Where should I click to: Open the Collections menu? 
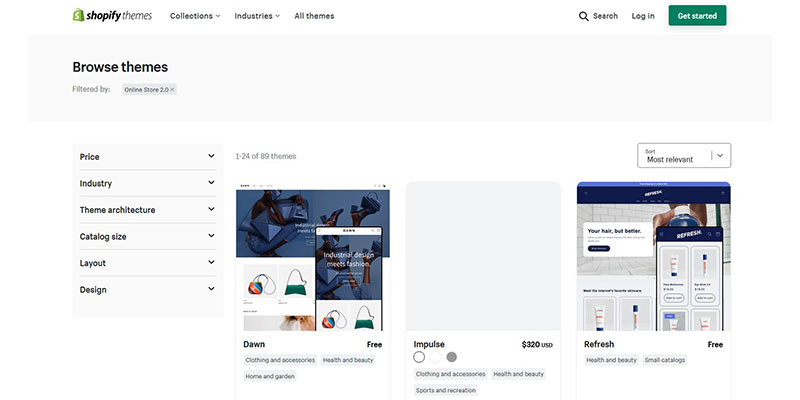pyautogui.click(x=195, y=16)
